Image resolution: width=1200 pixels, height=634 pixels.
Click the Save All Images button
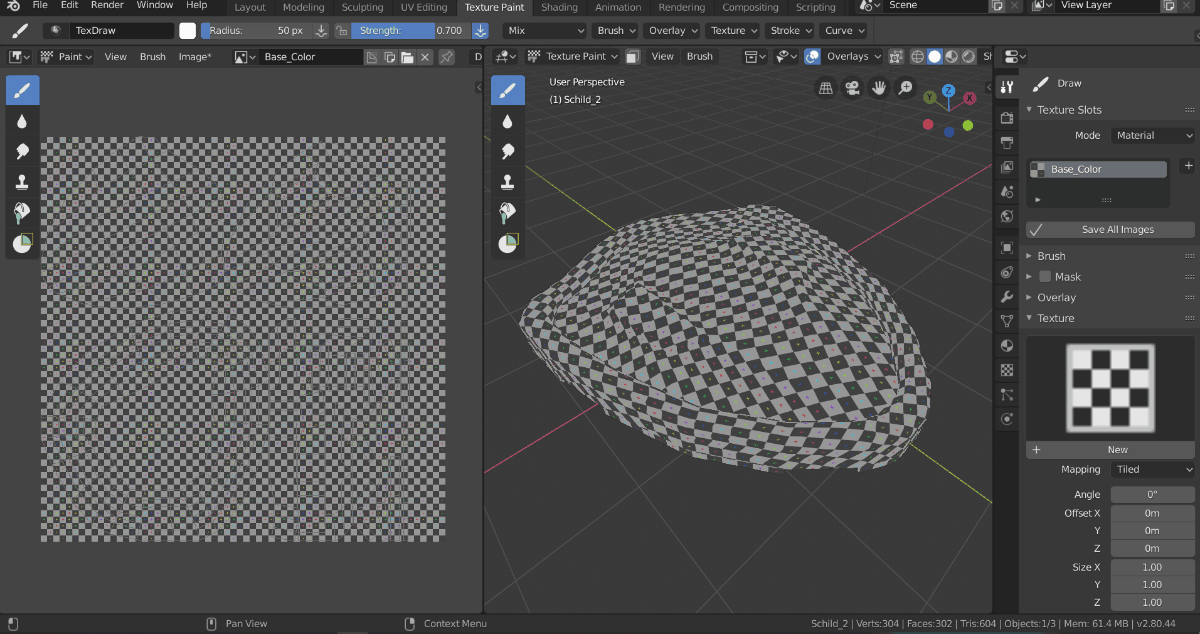[1110, 229]
